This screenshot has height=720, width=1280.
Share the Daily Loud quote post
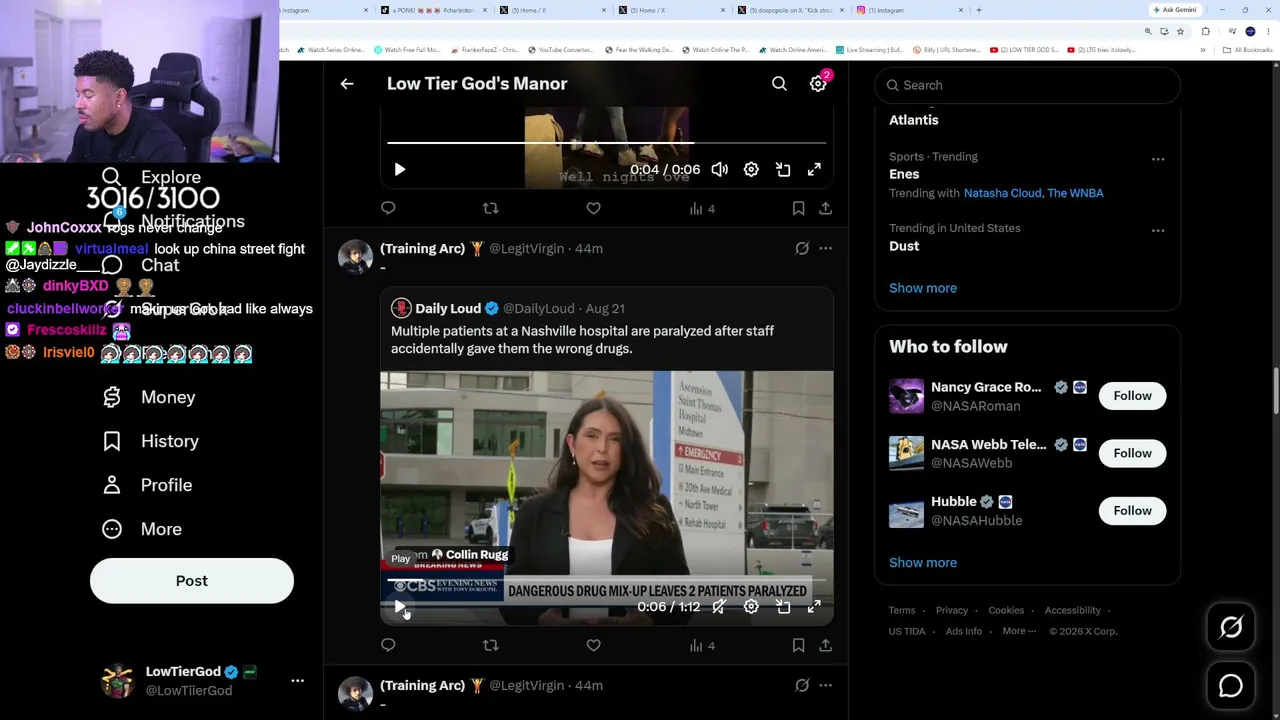click(825, 645)
